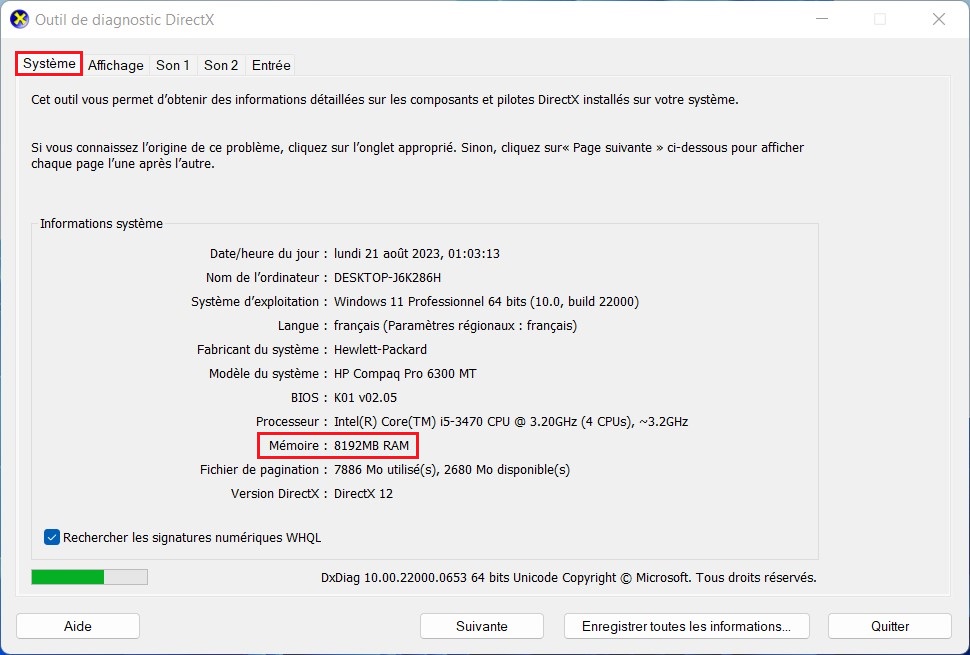Click the Fabricant du système label
The image size is (970, 655).
[262, 349]
